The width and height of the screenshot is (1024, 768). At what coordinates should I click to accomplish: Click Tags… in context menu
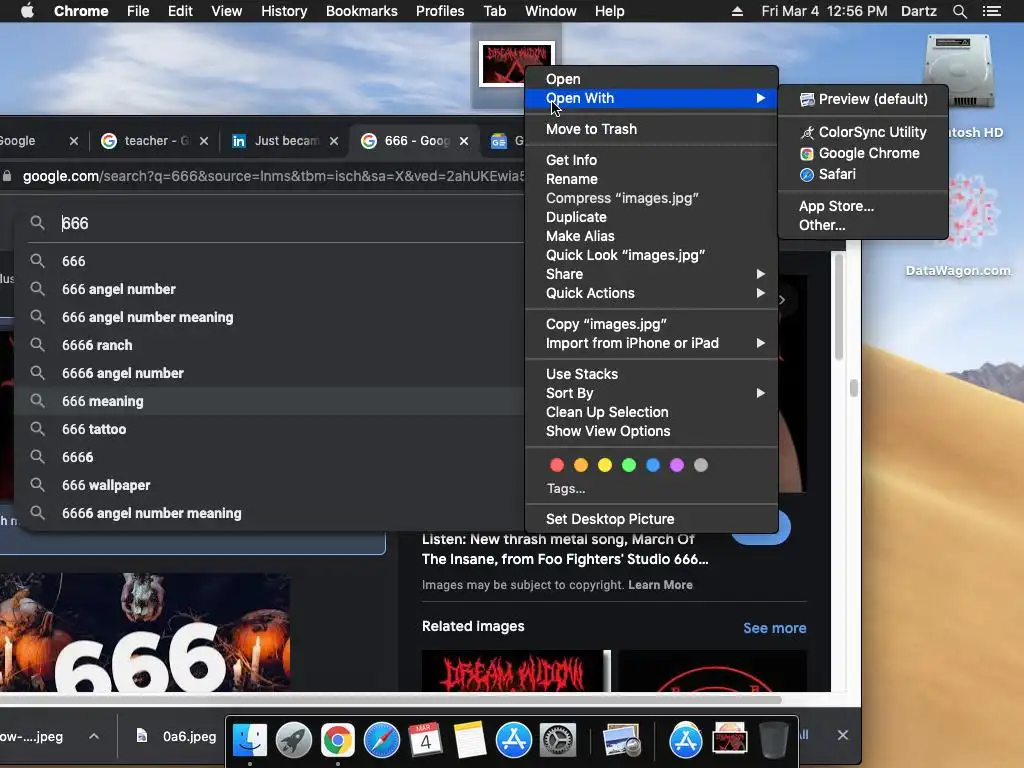click(x=566, y=488)
